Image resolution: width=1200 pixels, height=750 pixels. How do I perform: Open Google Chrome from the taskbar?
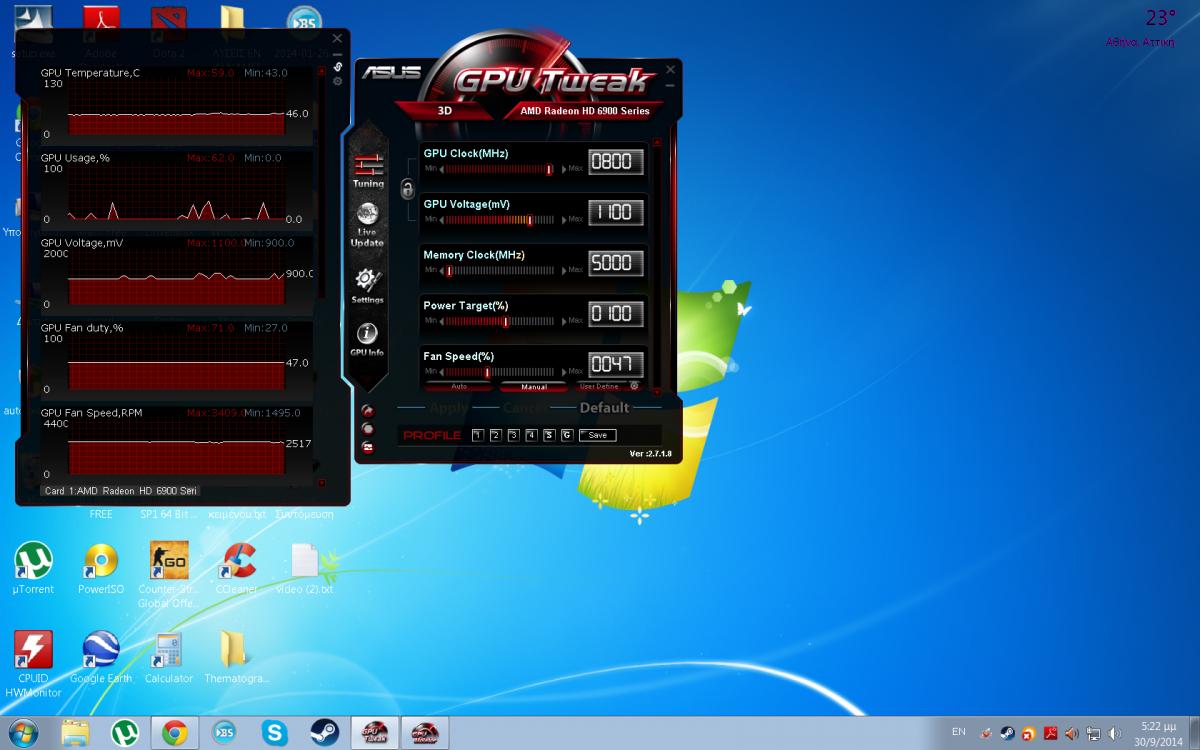[175, 733]
